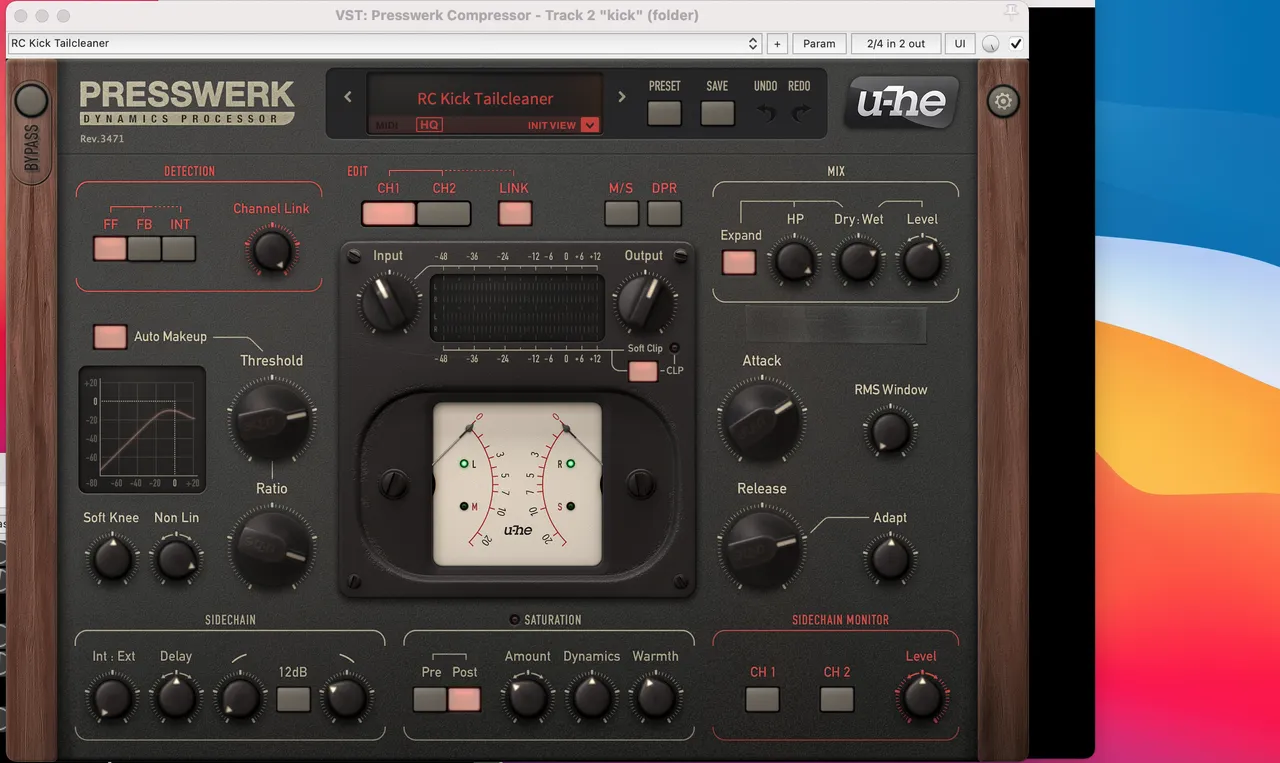Toggle the DPR button

pyautogui.click(x=664, y=213)
